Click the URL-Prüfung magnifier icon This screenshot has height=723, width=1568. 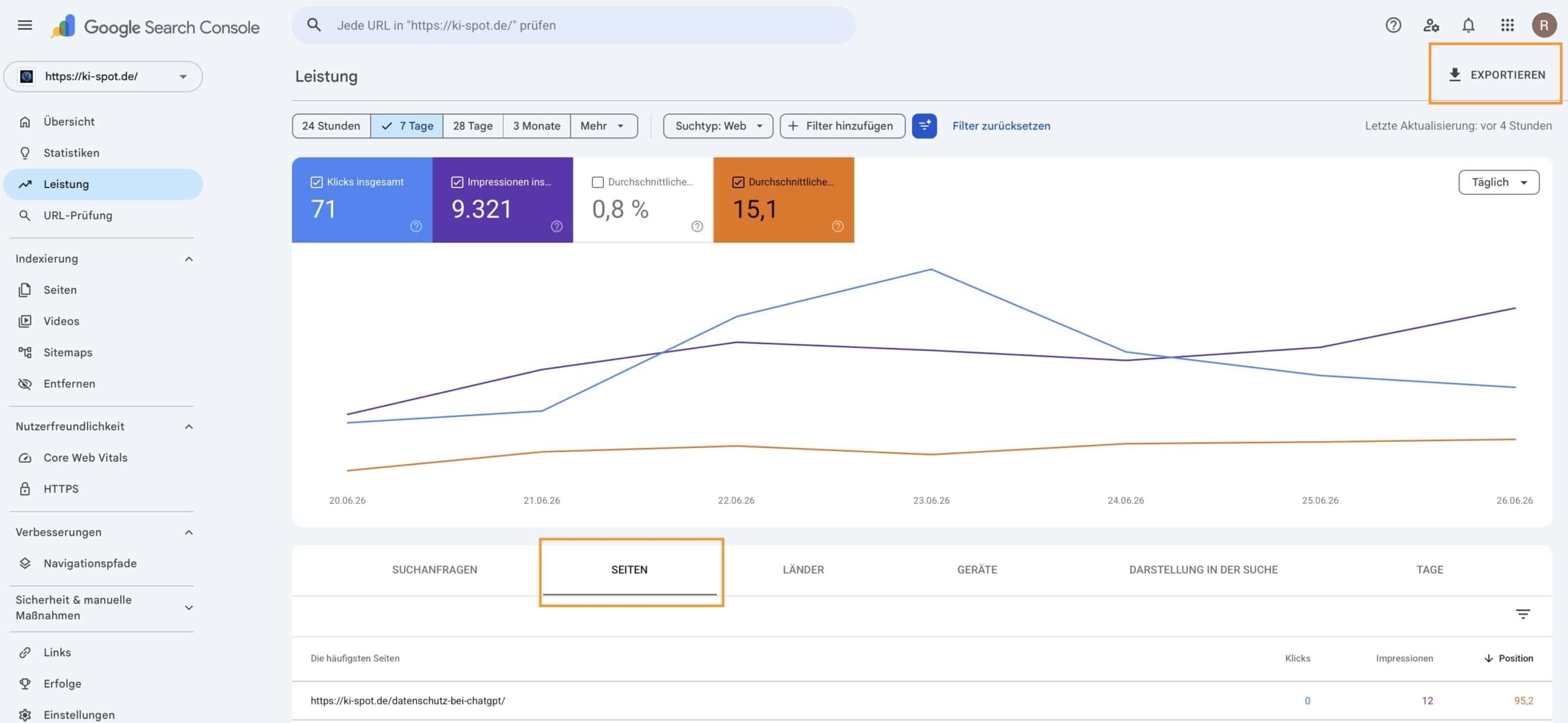[24, 215]
